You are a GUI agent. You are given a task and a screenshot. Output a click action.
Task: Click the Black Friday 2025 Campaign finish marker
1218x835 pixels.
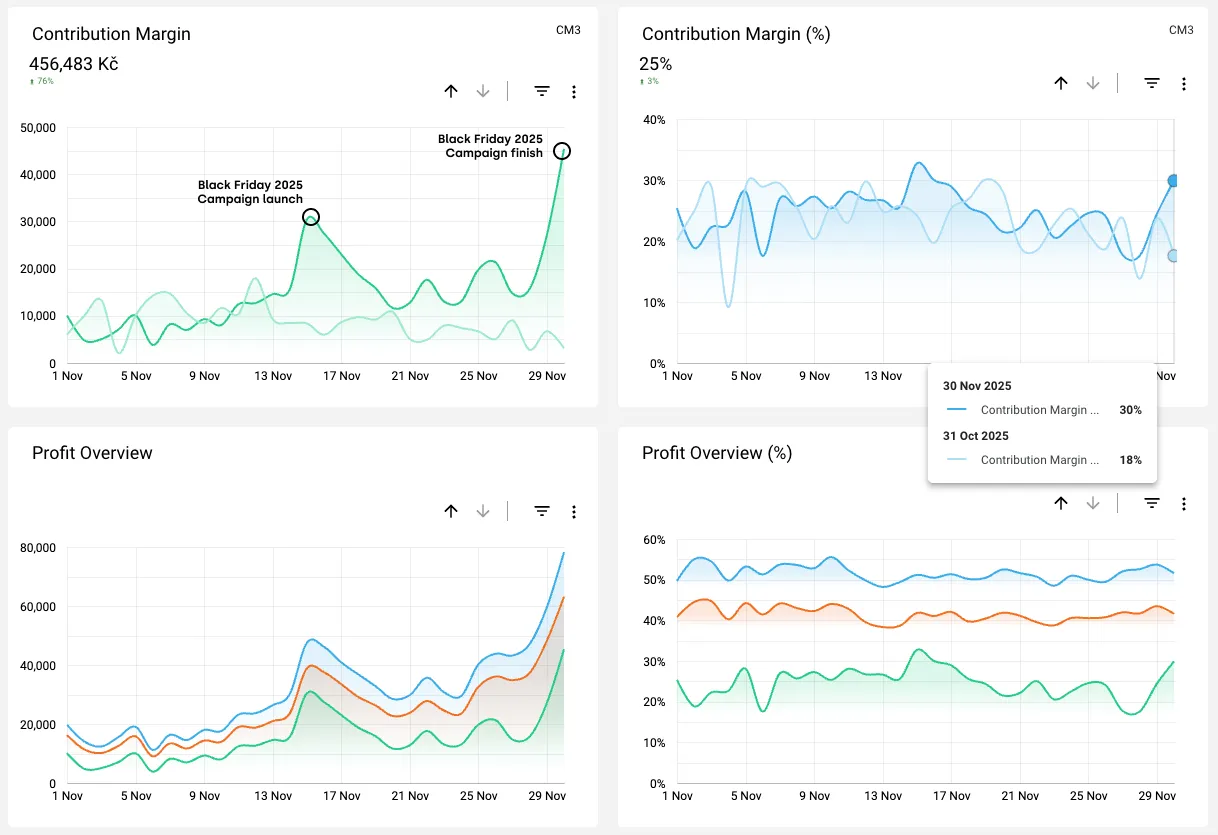562,150
